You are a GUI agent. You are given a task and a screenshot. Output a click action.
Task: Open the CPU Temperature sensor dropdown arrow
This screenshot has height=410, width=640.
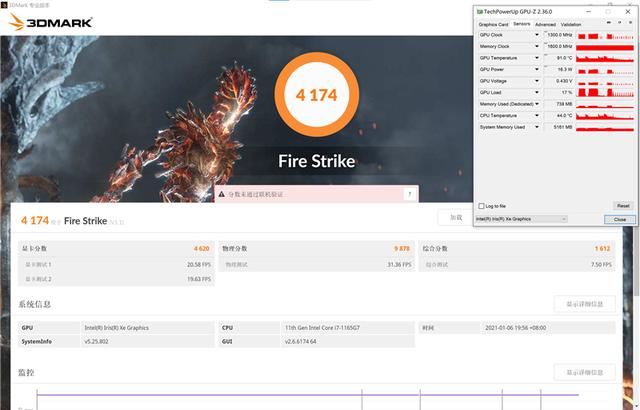click(x=537, y=115)
